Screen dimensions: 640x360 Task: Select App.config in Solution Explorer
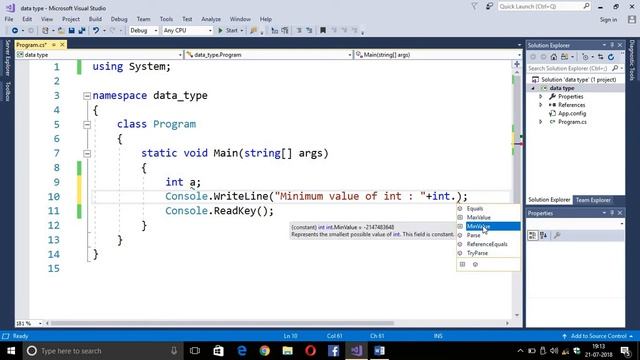(572, 113)
